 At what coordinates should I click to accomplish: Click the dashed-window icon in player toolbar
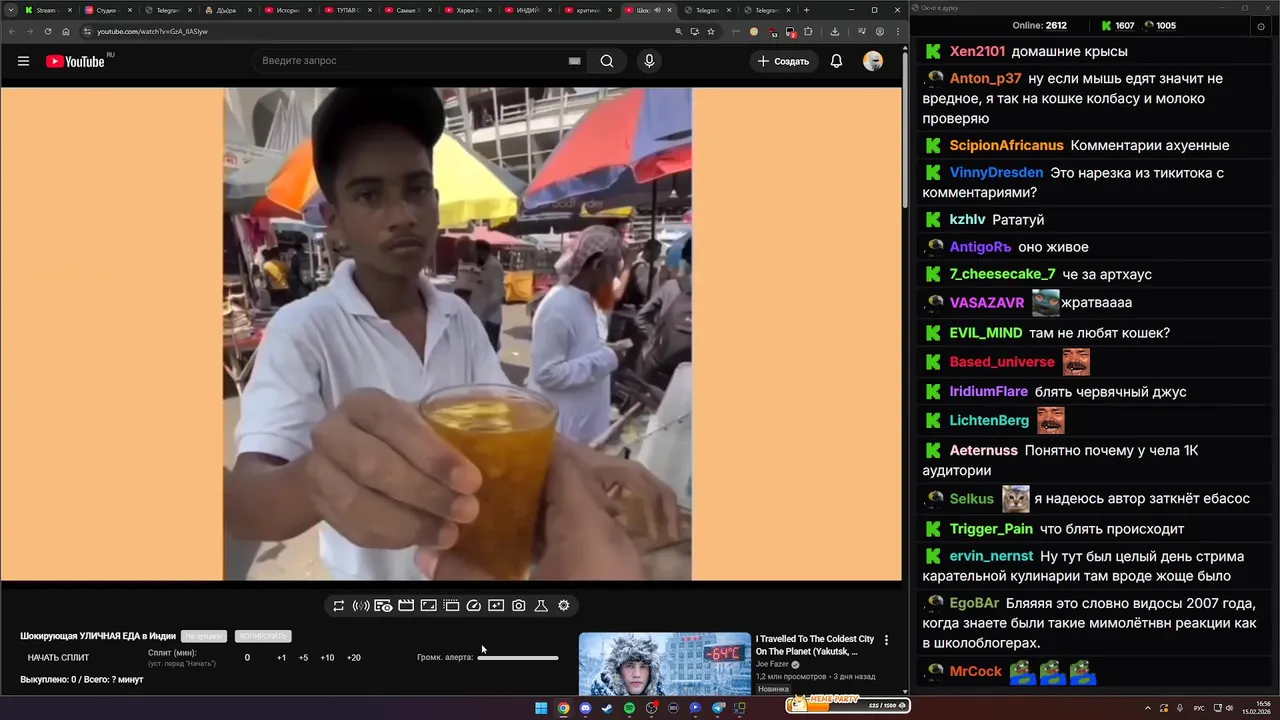pos(451,605)
